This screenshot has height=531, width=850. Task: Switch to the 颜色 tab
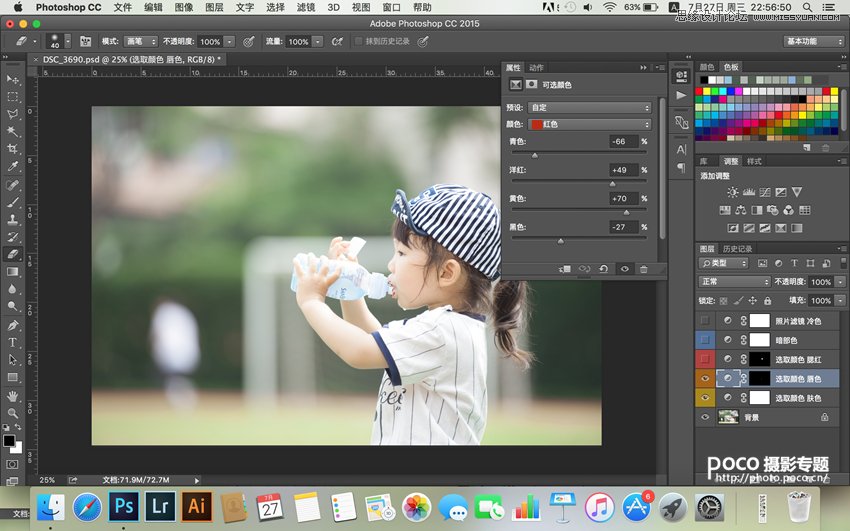pyautogui.click(x=707, y=67)
